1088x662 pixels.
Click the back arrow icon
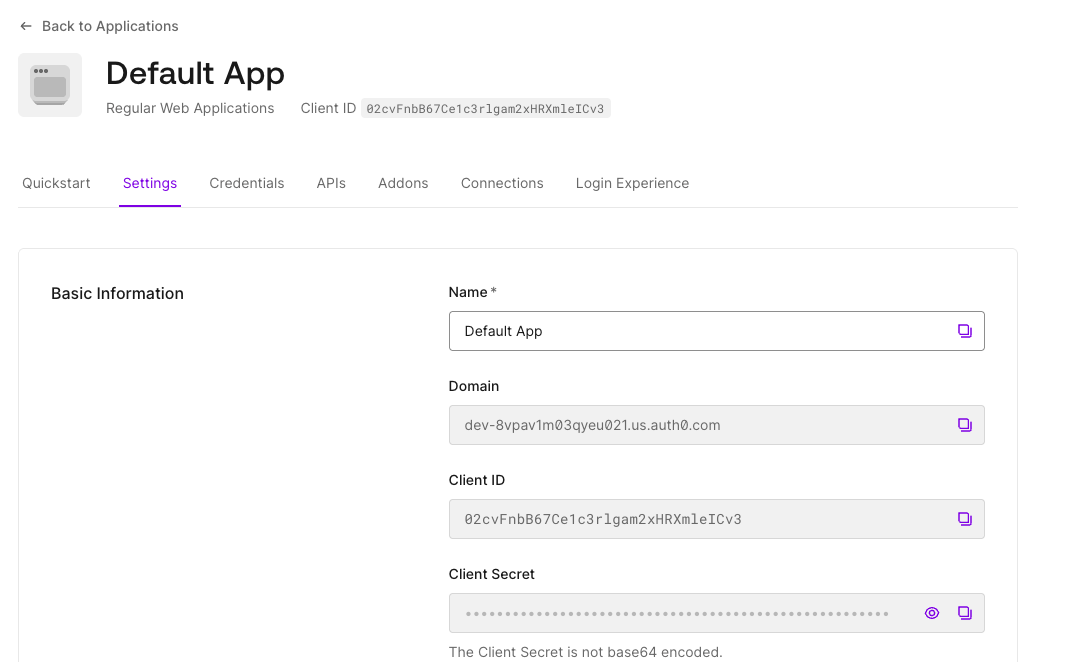(x=26, y=26)
